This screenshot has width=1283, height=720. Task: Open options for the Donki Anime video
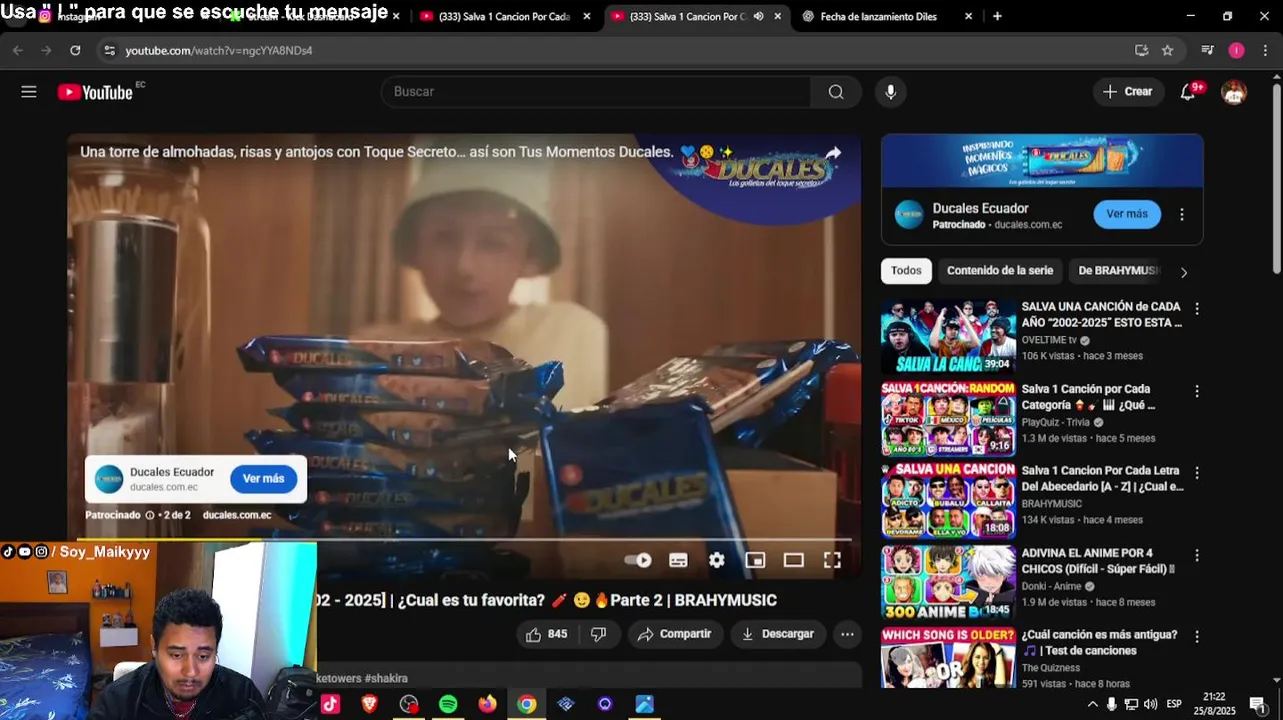point(1197,555)
